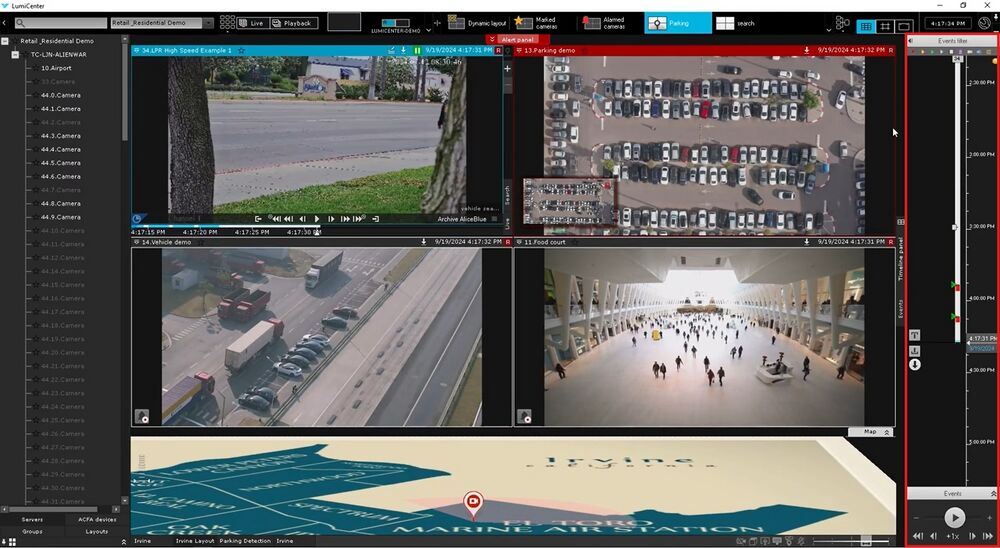The width and height of the screenshot is (1000, 548).
Task: Step one frame back in timeline panel
Action: pyautogui.click(x=933, y=537)
